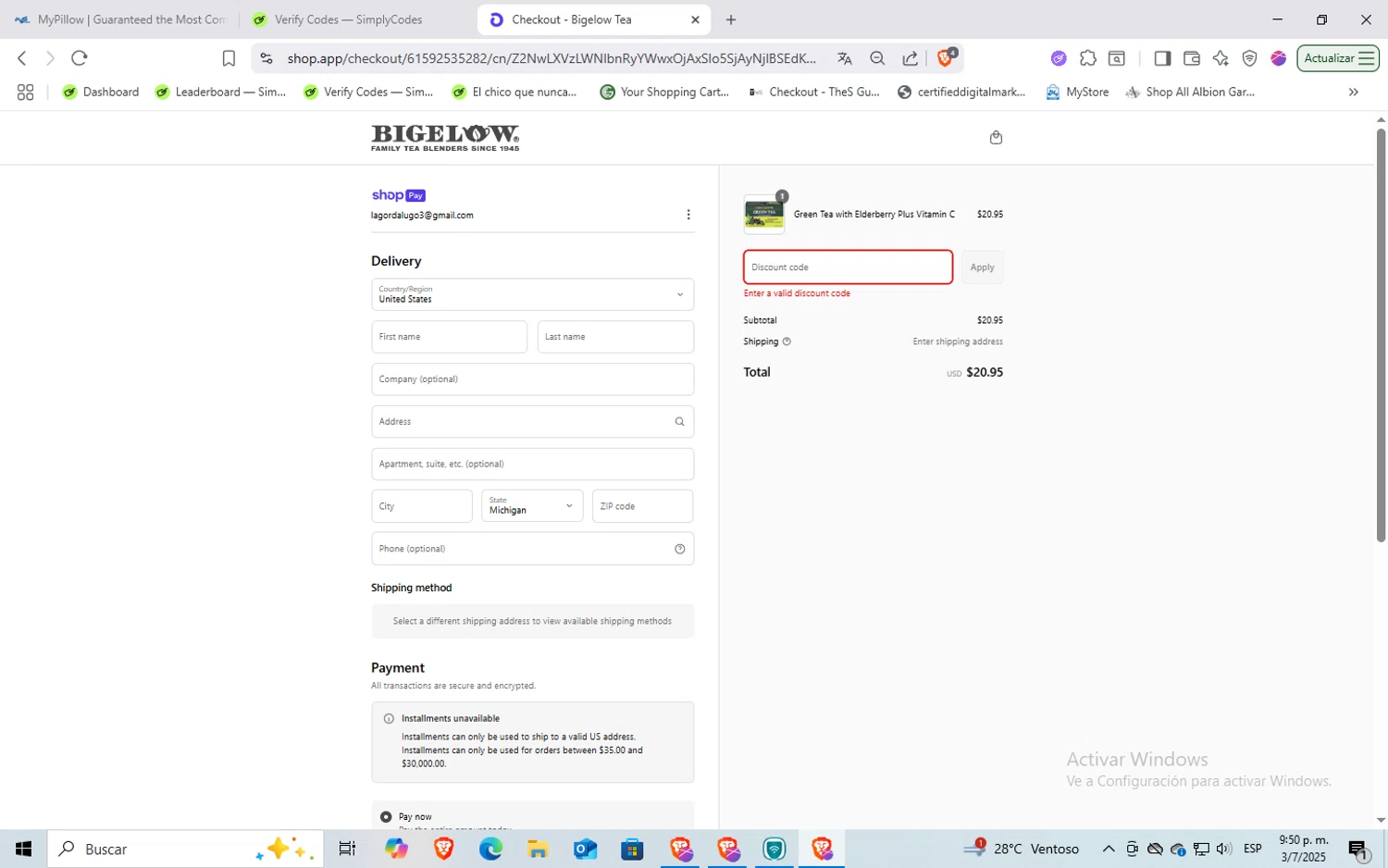1388x868 pixels.
Task: Open weather widget showing 28°C Ventoso
Action: click(x=1022, y=849)
